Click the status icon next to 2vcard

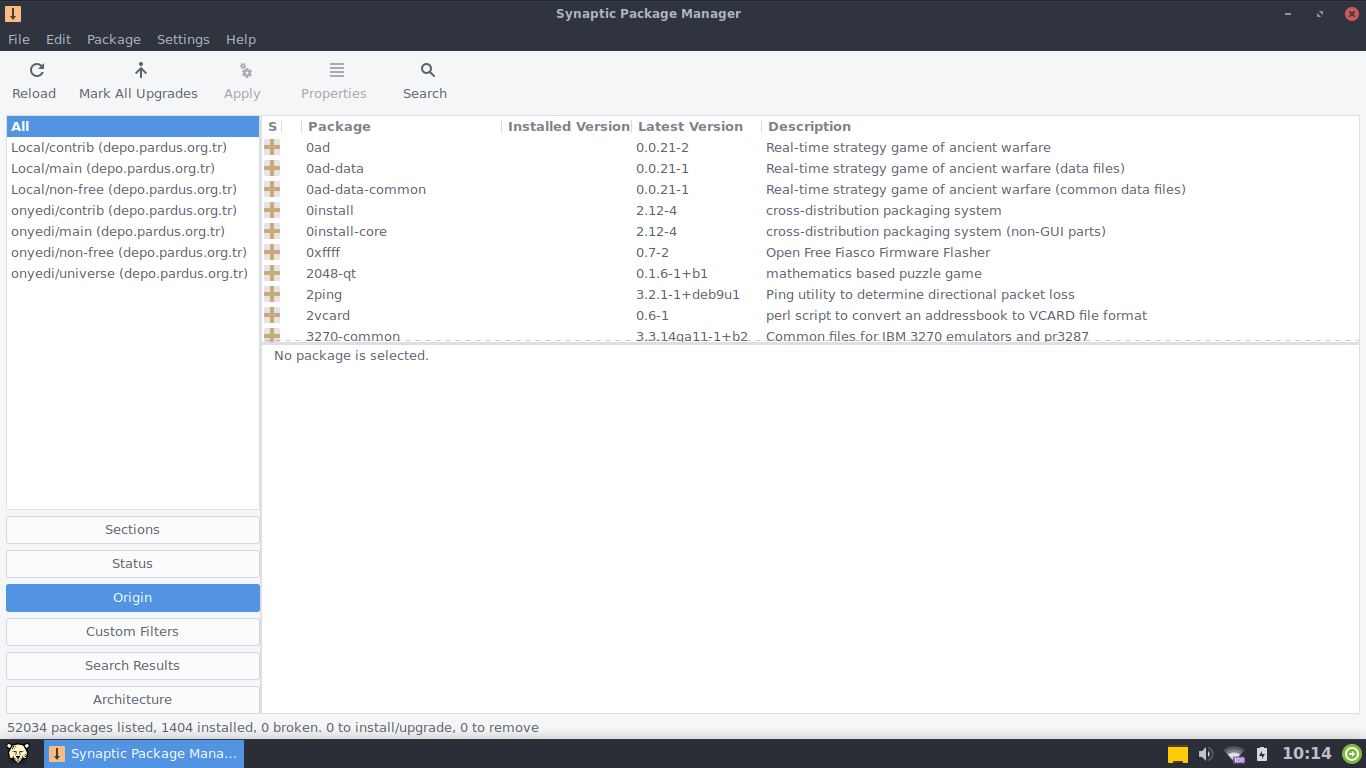(x=272, y=315)
